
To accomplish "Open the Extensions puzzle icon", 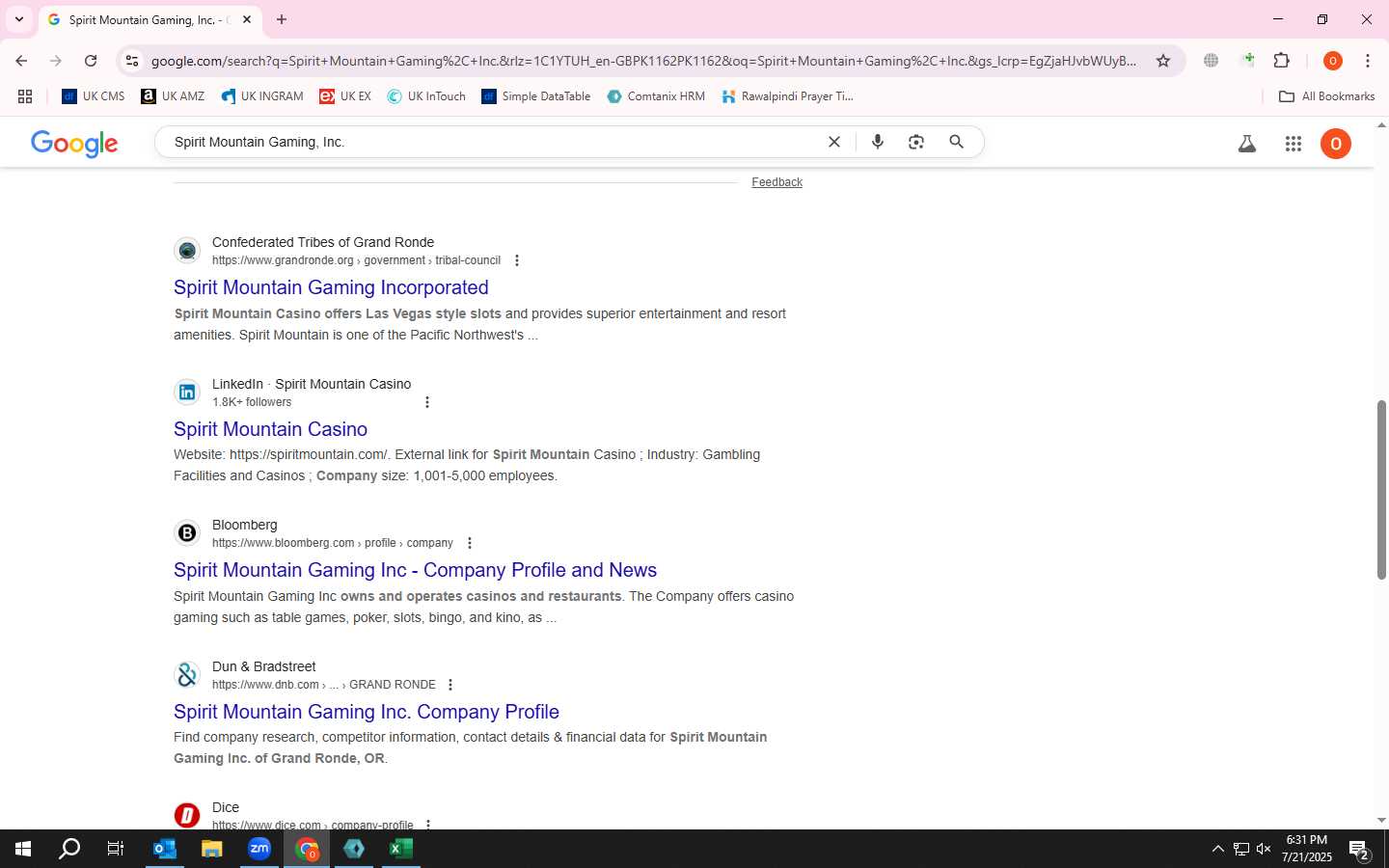I will point(1282,61).
